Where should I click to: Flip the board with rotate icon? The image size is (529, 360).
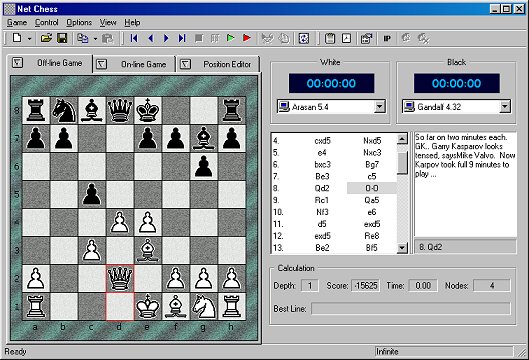coord(304,38)
